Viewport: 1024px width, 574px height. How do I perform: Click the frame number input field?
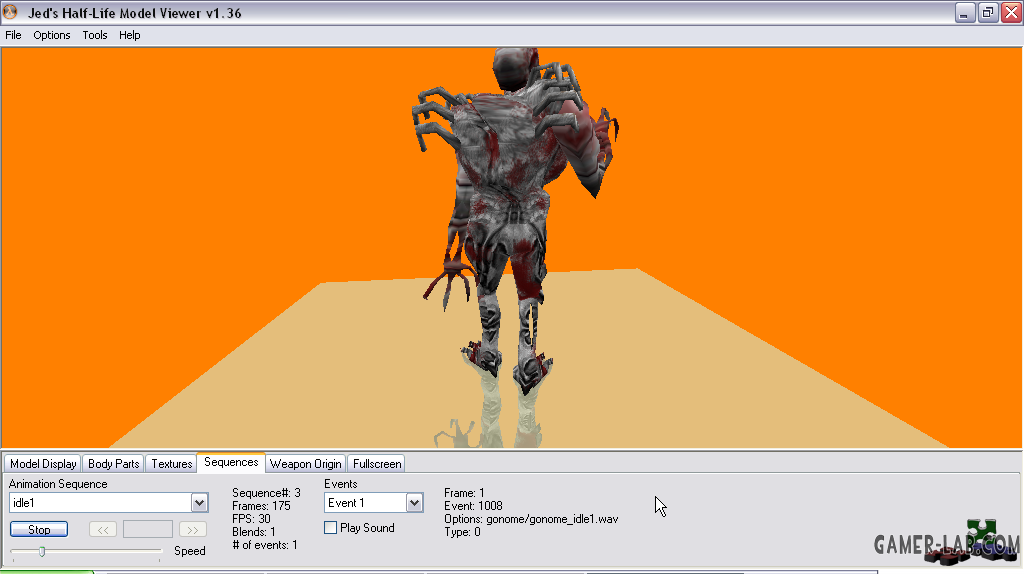(x=148, y=530)
